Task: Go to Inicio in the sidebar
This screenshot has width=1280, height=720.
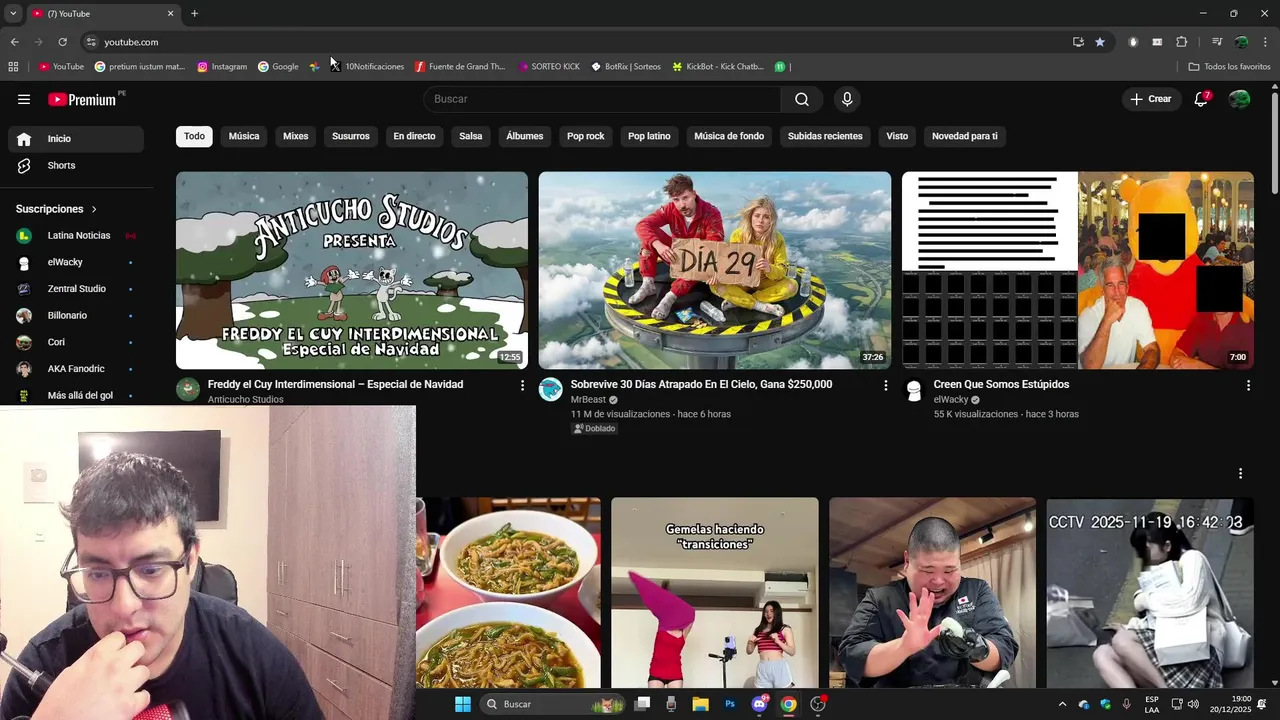Action: click(x=76, y=139)
